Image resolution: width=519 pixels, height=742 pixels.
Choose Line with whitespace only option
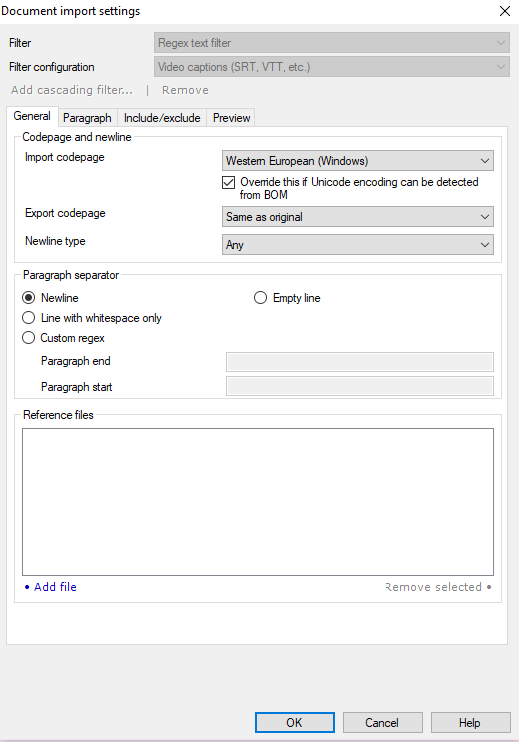tap(28, 318)
